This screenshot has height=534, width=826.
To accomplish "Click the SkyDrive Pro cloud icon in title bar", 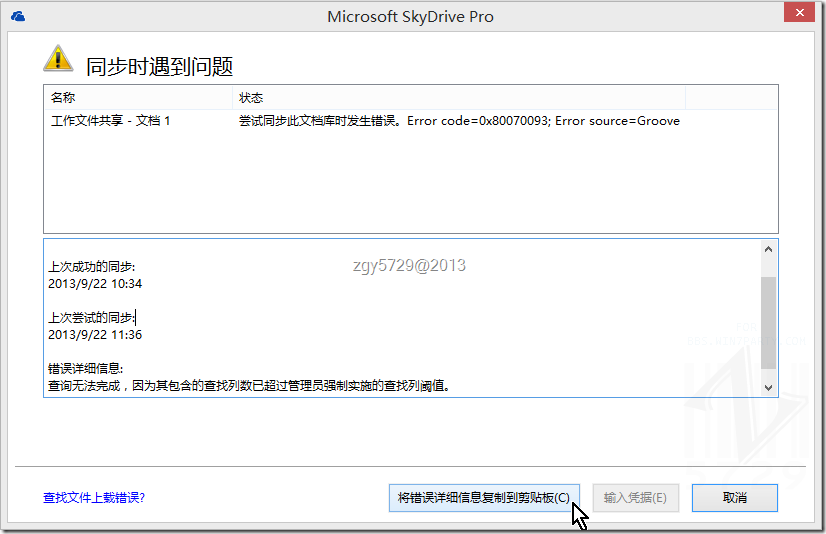I will click(18, 16).
